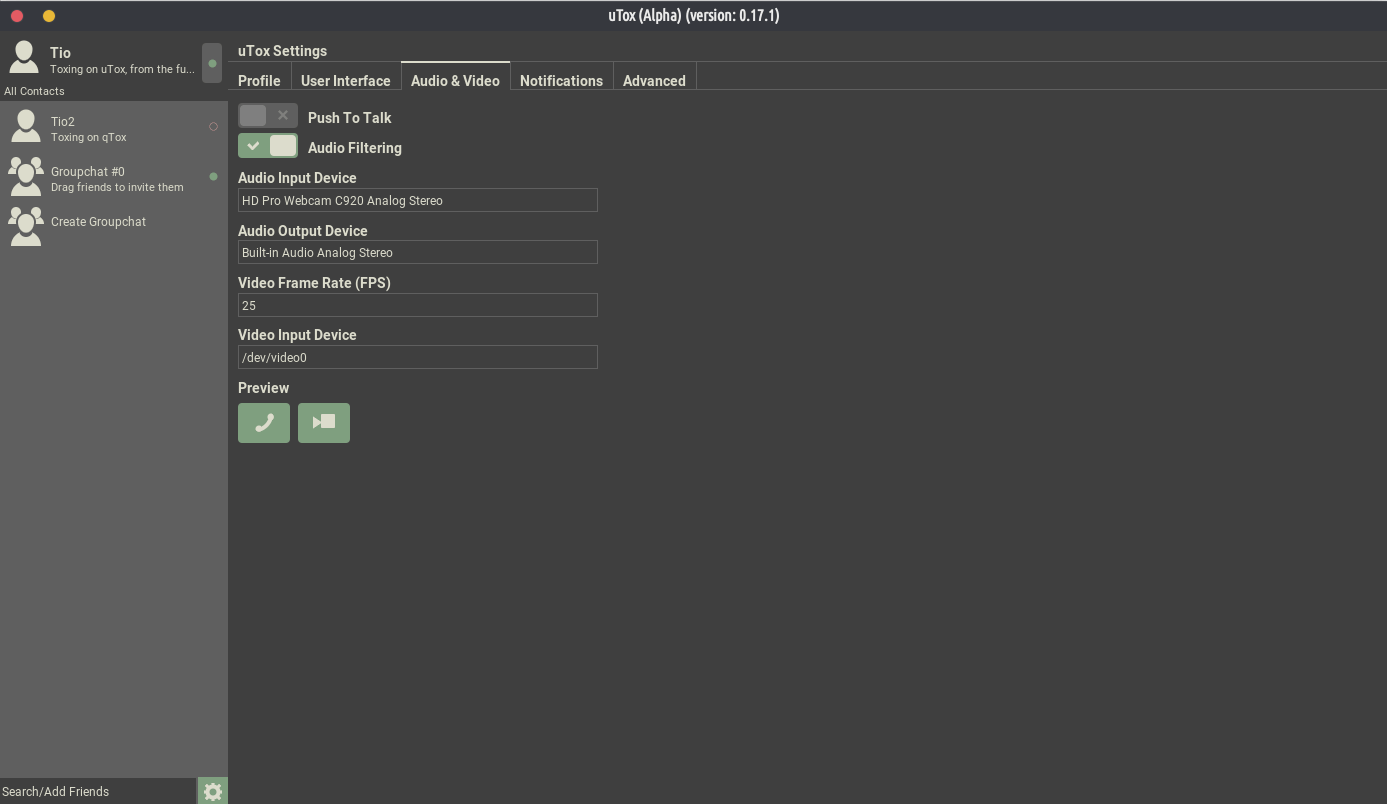
Task: Click the Create Groupchat group icon
Action: [x=25, y=226]
